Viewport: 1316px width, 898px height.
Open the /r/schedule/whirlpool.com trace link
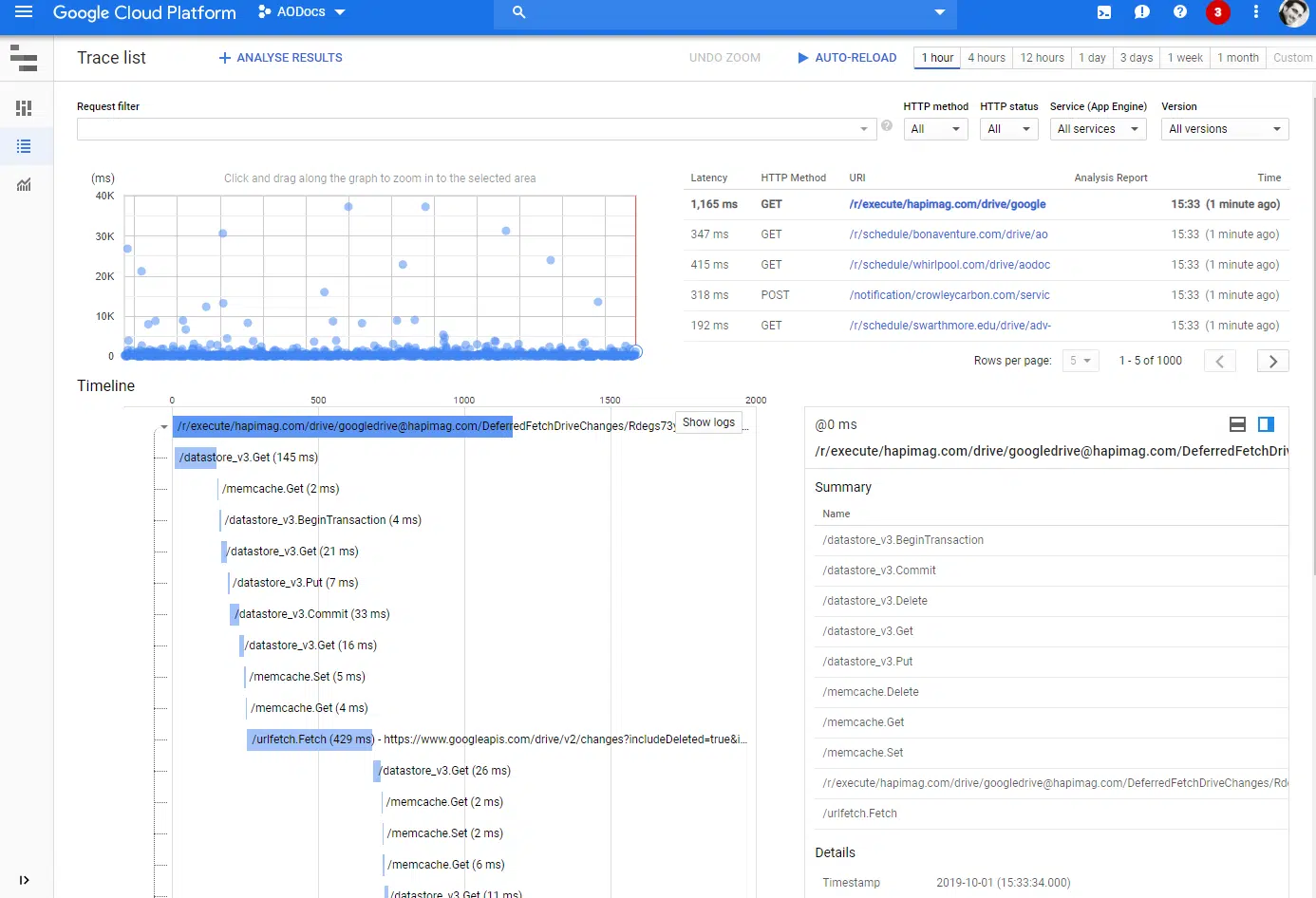(949, 265)
